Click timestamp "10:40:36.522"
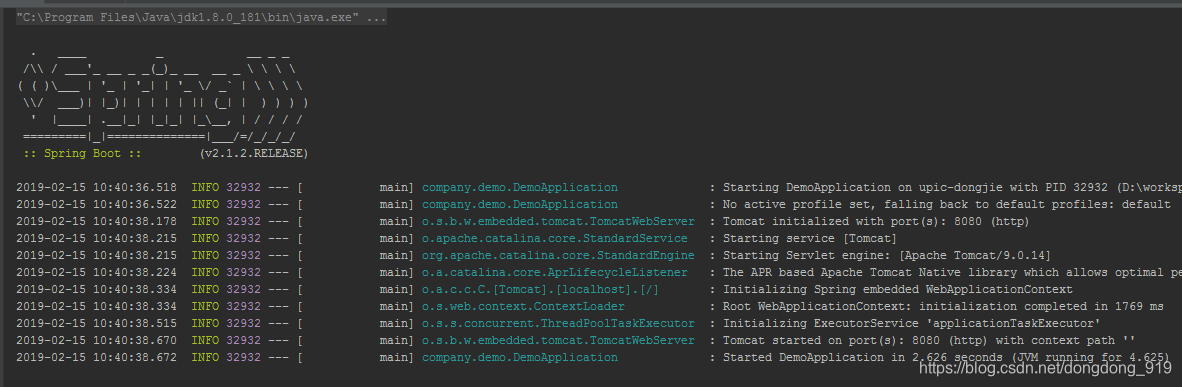The height and width of the screenshot is (387, 1182). point(135,204)
